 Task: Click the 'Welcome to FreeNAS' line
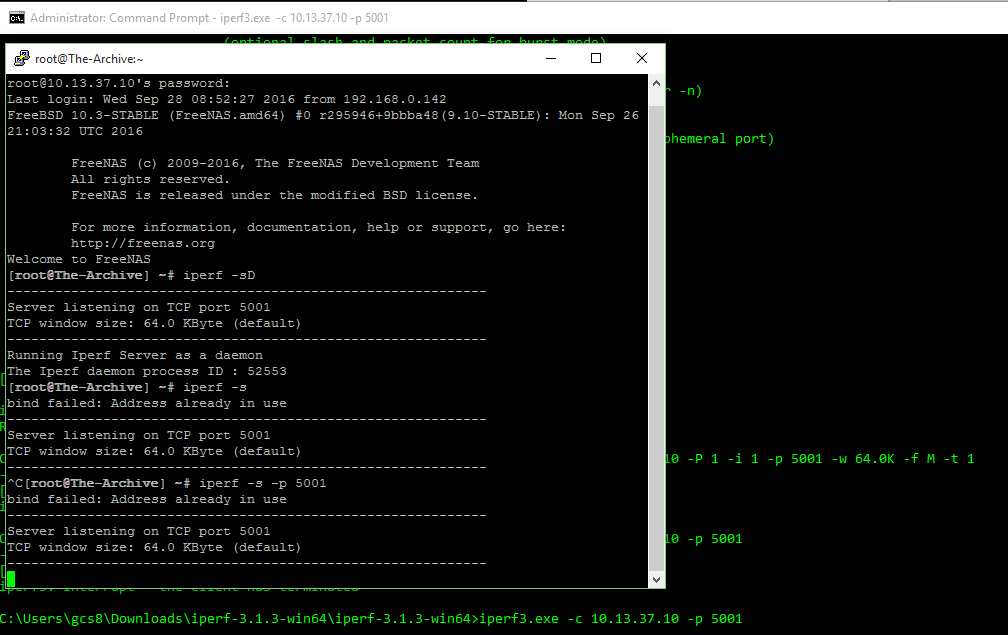[79, 260]
